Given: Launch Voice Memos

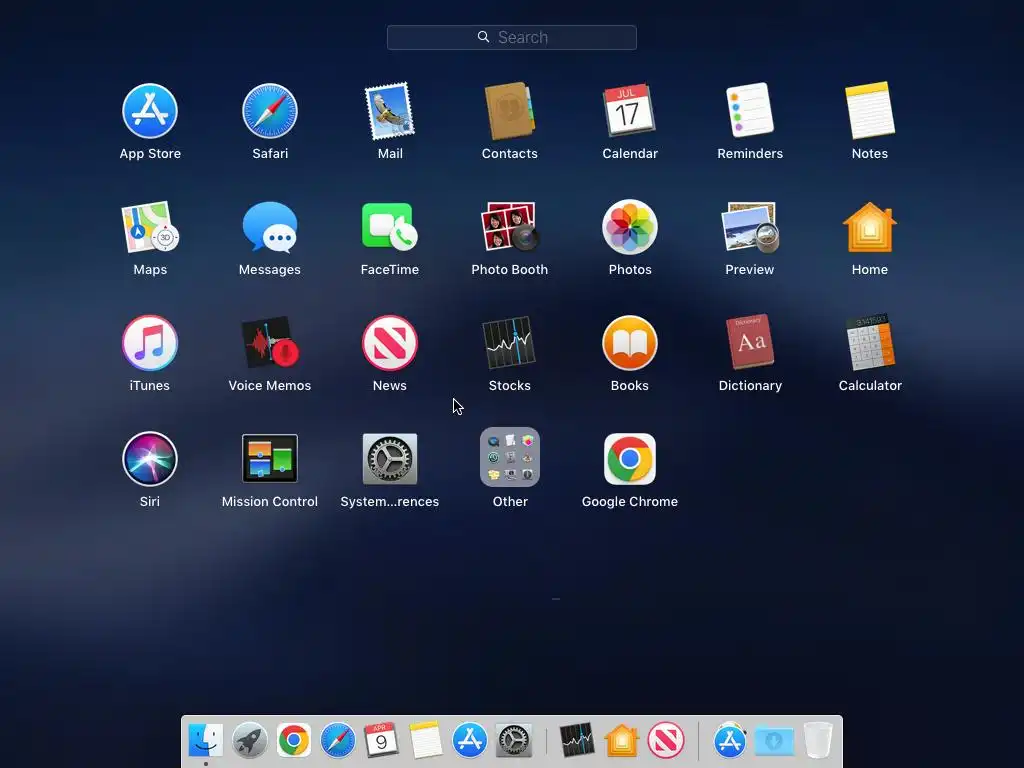Looking at the screenshot, I should pyautogui.click(x=270, y=343).
